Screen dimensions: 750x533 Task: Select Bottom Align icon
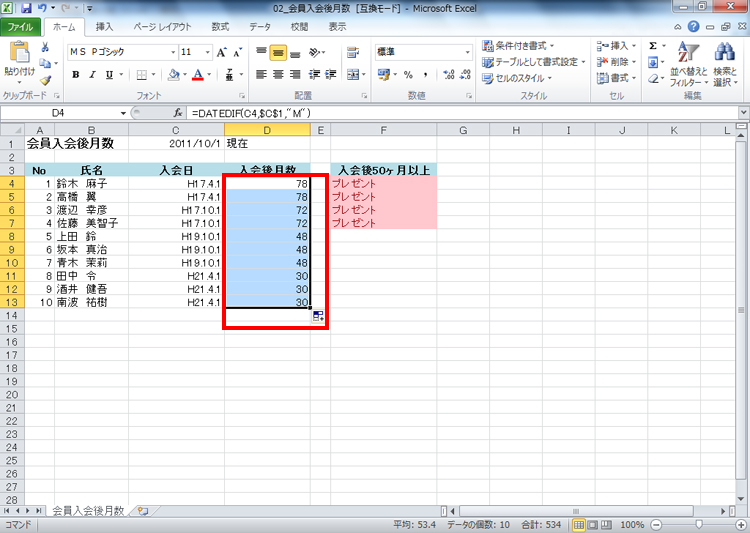click(x=296, y=53)
